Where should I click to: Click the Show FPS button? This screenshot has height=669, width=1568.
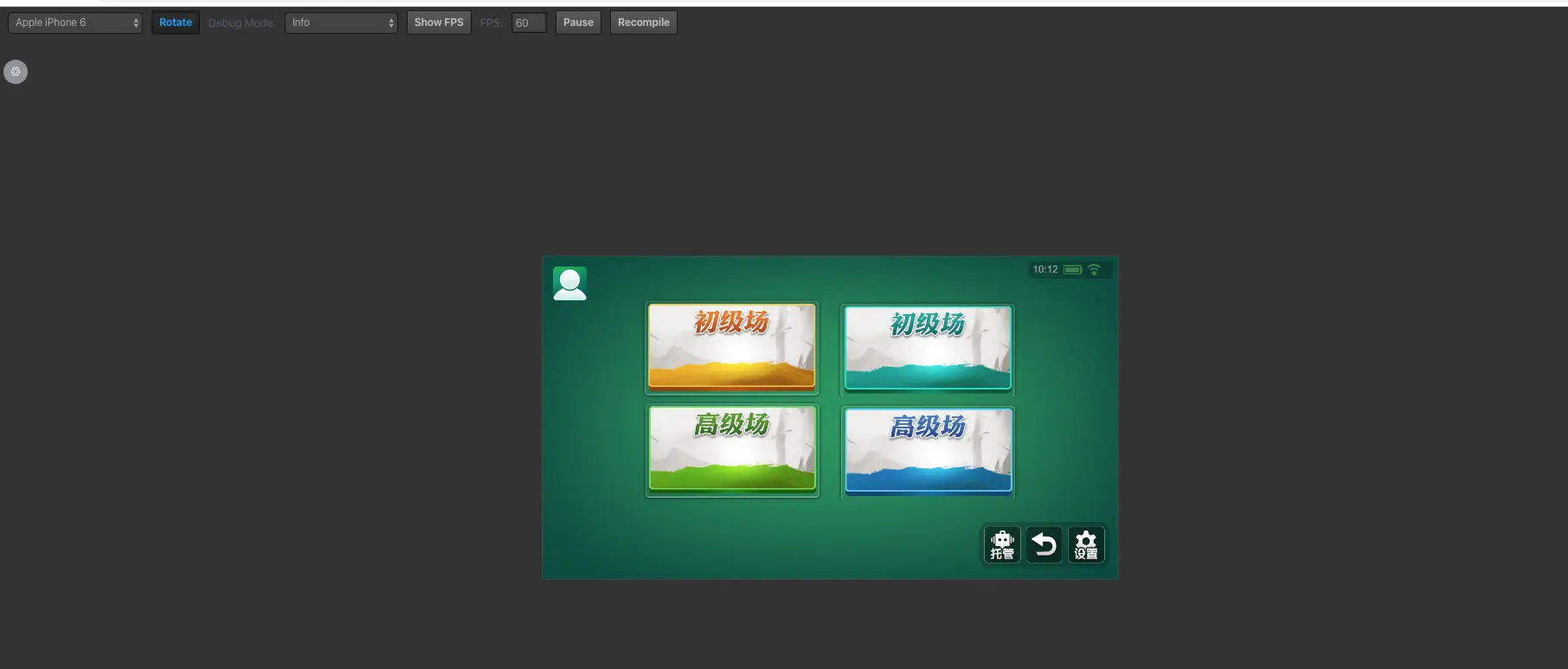click(439, 23)
